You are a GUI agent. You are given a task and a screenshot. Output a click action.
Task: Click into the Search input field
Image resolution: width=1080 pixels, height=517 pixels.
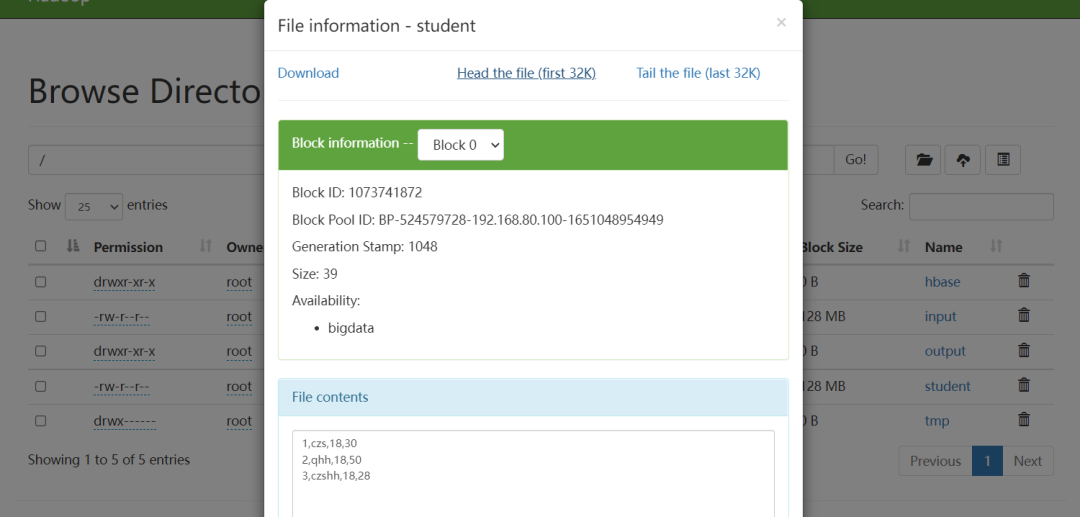click(x=980, y=206)
